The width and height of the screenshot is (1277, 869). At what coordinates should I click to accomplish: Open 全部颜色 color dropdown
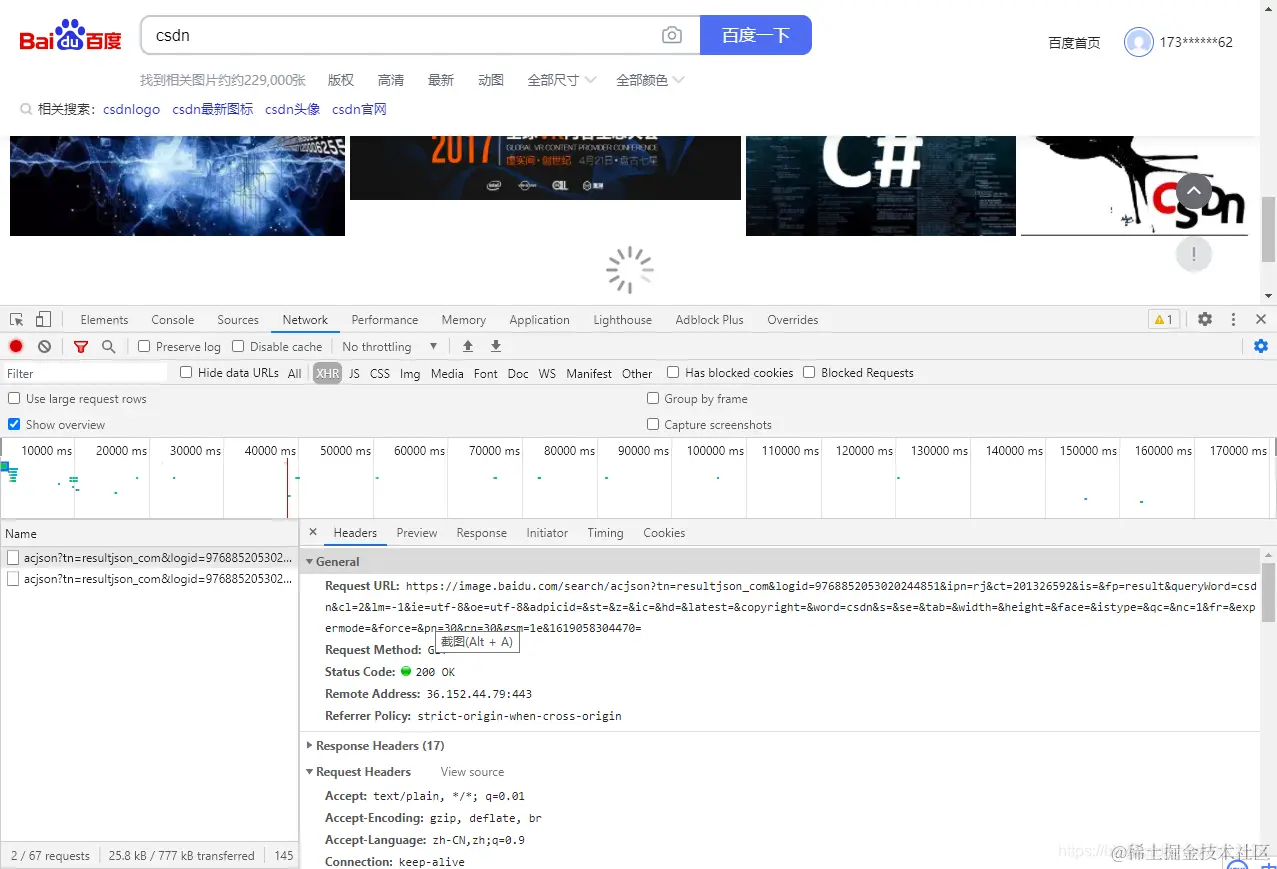coord(650,80)
